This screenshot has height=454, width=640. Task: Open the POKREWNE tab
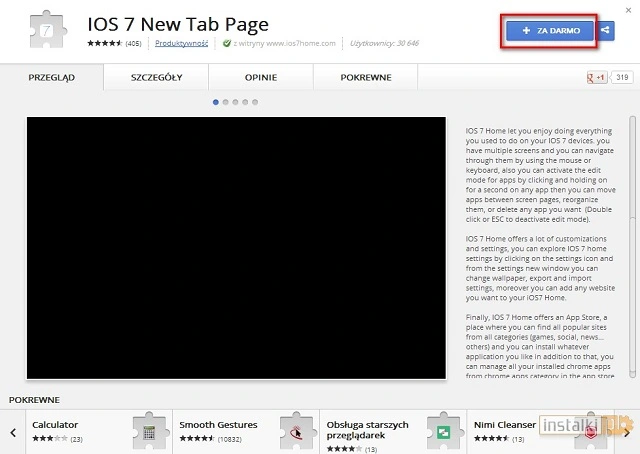click(x=366, y=77)
